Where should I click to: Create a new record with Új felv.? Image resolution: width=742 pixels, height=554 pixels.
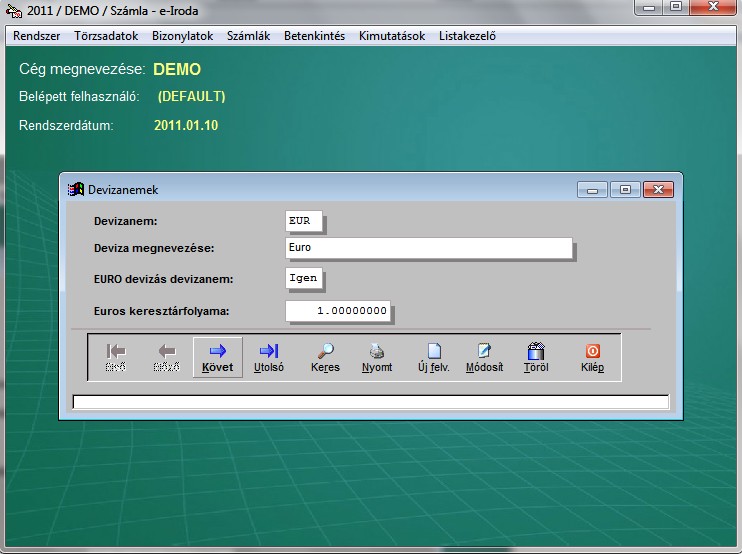(x=433, y=357)
